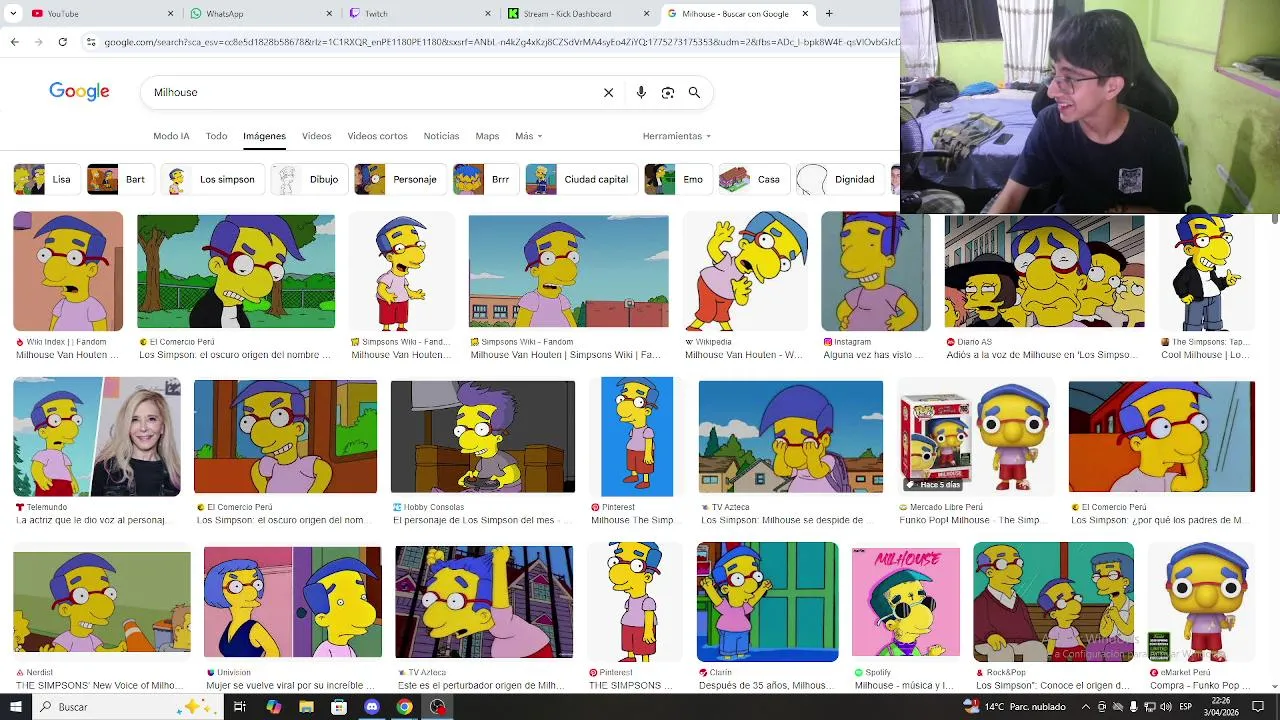
Task: Open a new browser tab with plus
Action: click(x=828, y=13)
